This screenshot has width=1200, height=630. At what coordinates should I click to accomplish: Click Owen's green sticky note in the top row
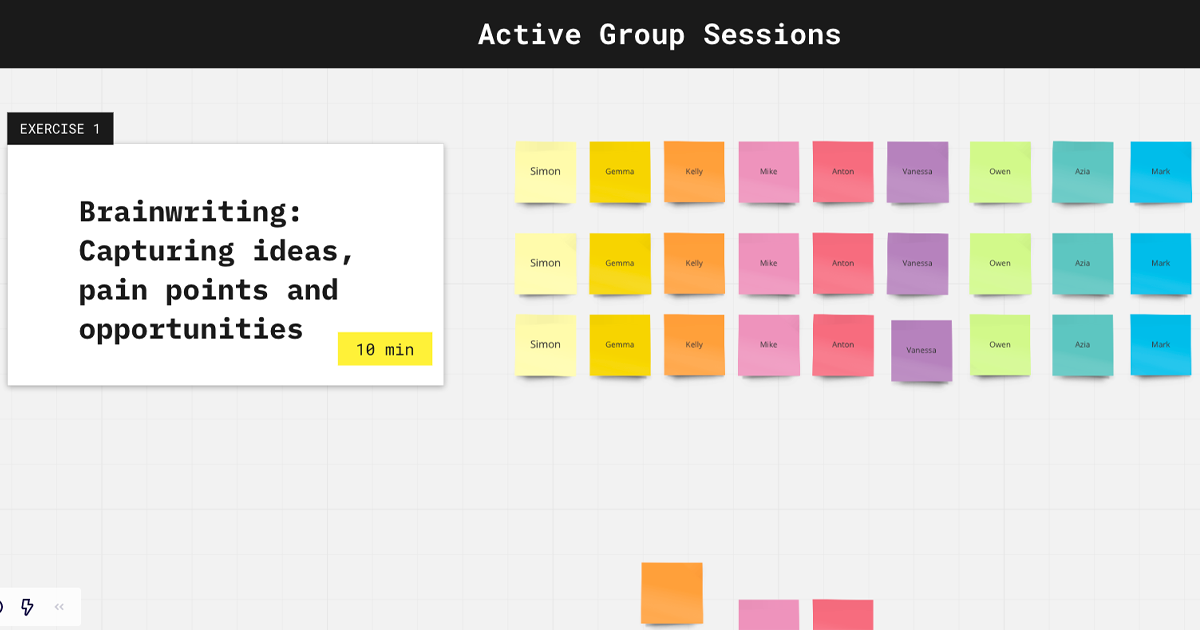click(1000, 172)
